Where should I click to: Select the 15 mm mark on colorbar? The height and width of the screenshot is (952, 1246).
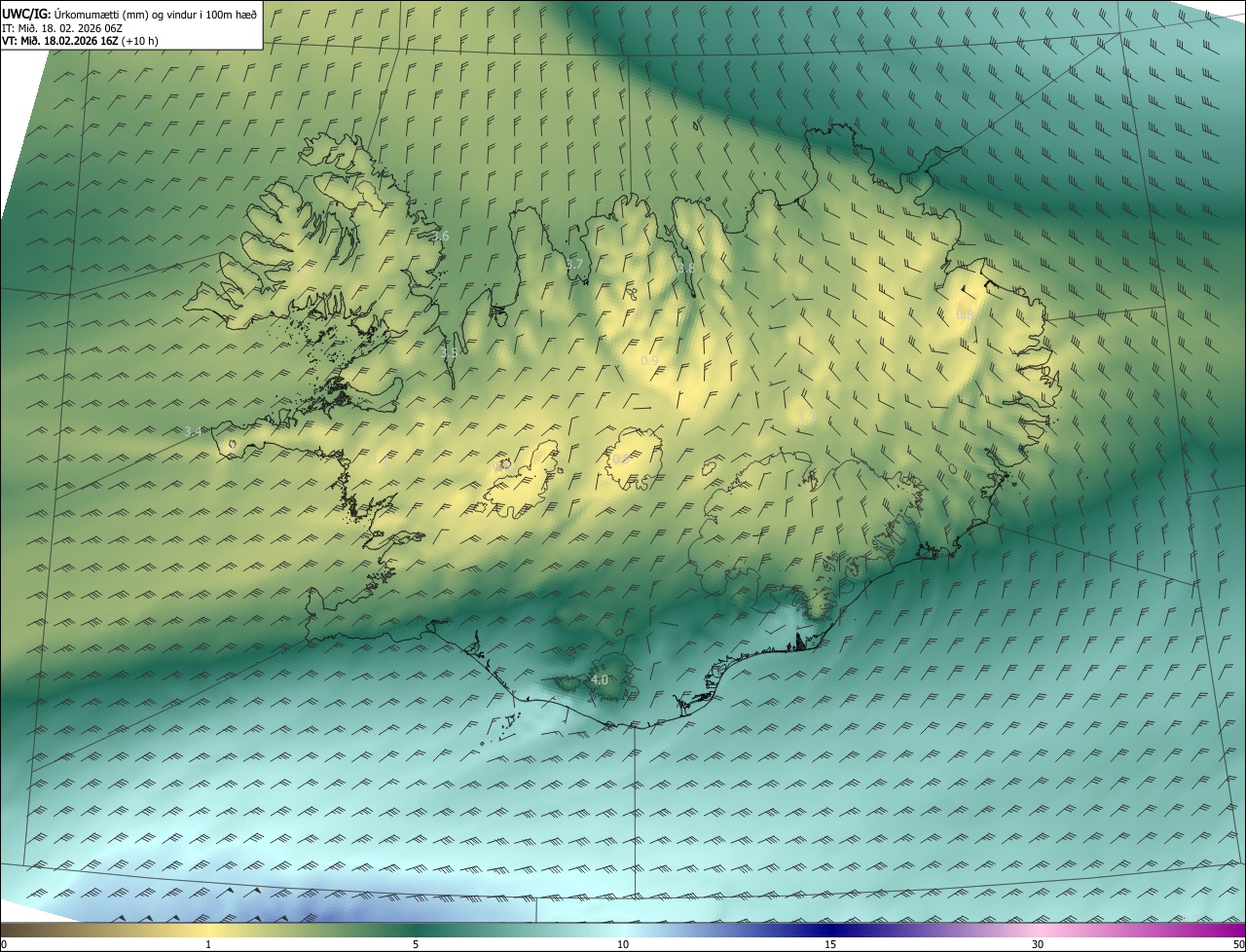pyautogui.click(x=830, y=944)
